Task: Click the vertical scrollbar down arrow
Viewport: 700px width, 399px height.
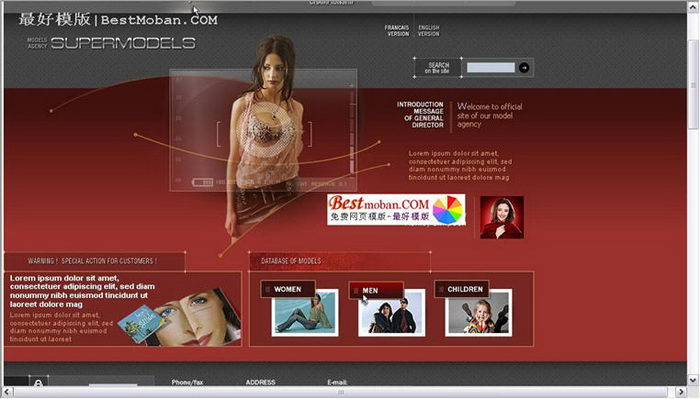Action: [693, 381]
